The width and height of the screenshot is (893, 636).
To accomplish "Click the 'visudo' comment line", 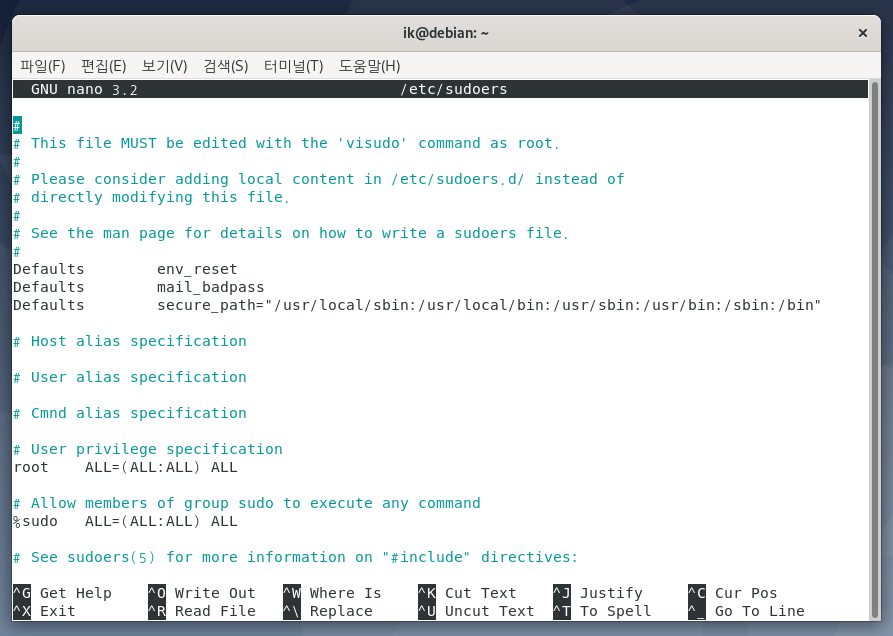I will tap(286, 143).
